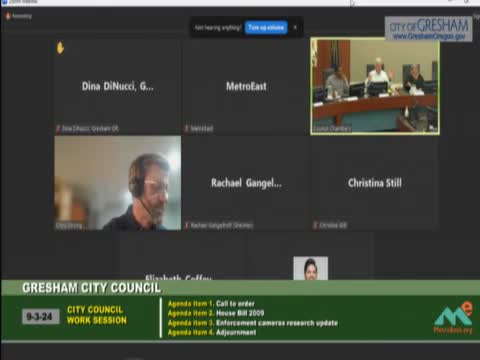
Task: Select the MetroEast participant tile
Action: click(246, 86)
